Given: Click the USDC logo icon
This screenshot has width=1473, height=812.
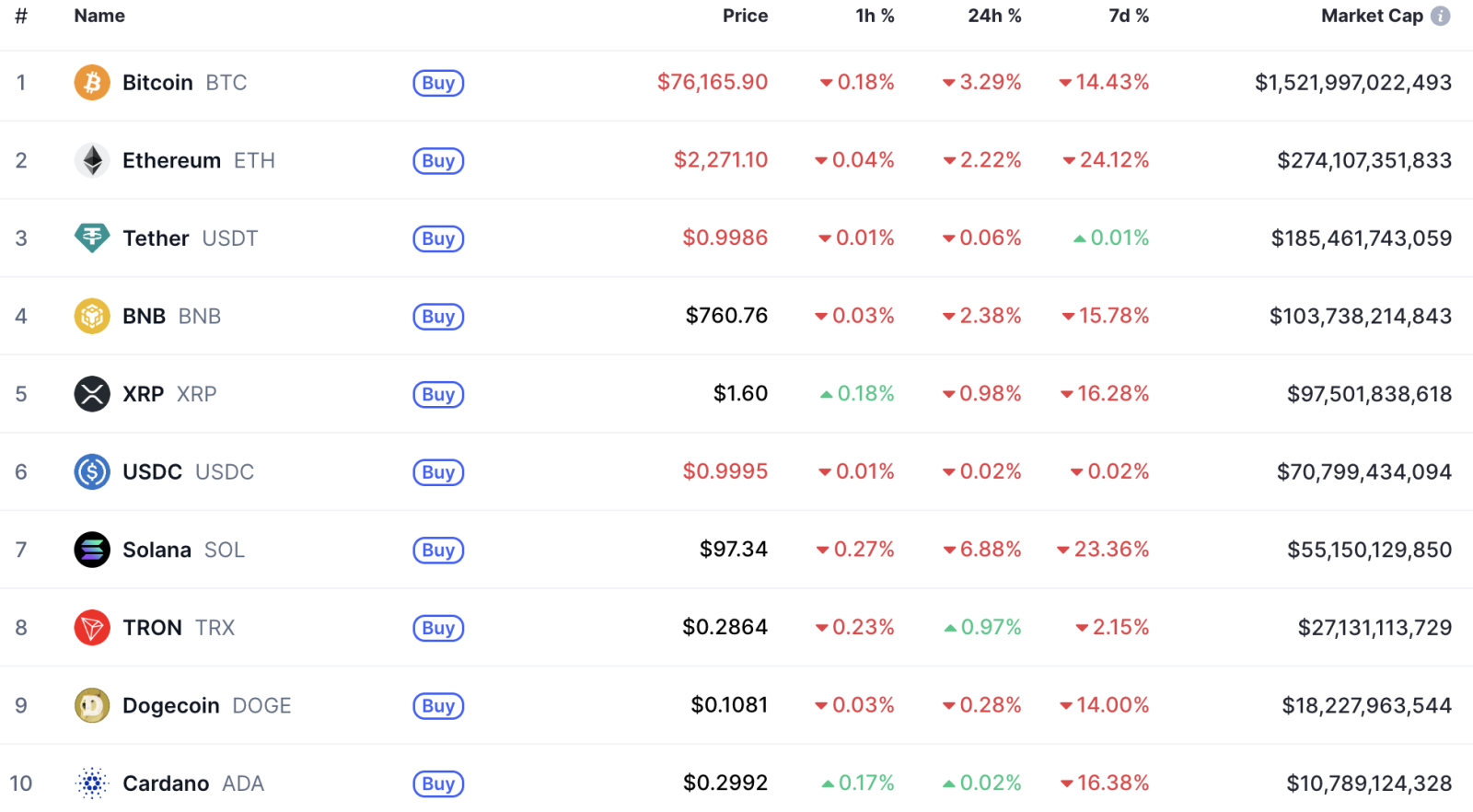Looking at the screenshot, I should coord(92,472).
